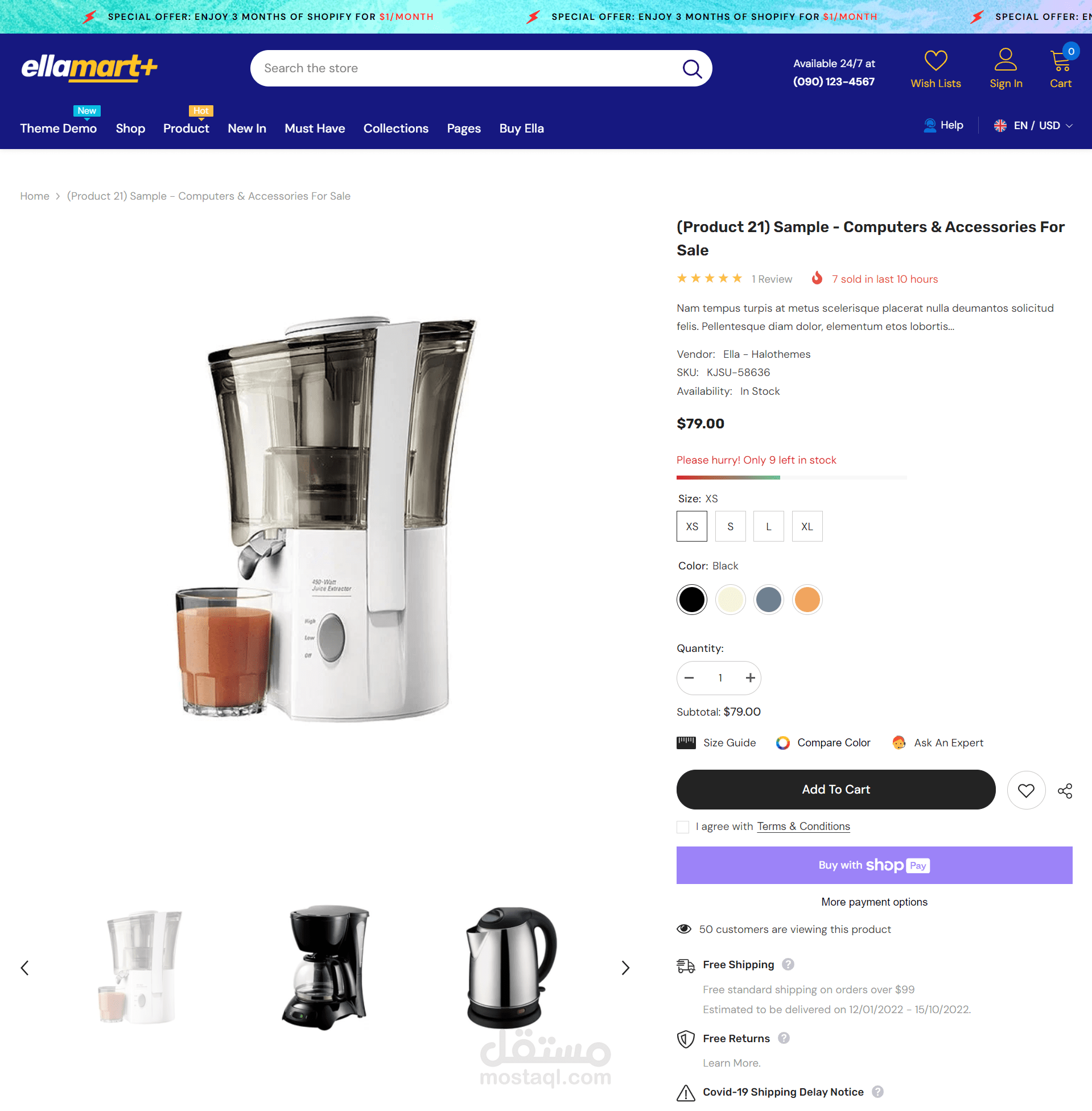Select the coffee maker thumbnail

325,968
